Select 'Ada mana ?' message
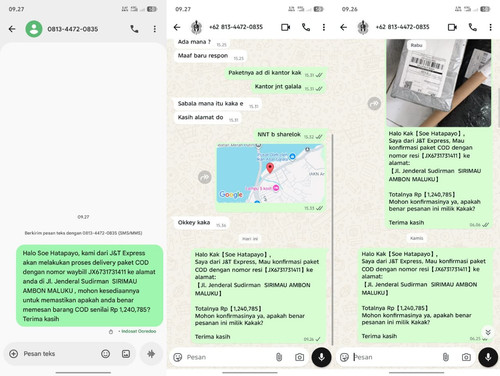The image size is (500, 376). [x=202, y=43]
